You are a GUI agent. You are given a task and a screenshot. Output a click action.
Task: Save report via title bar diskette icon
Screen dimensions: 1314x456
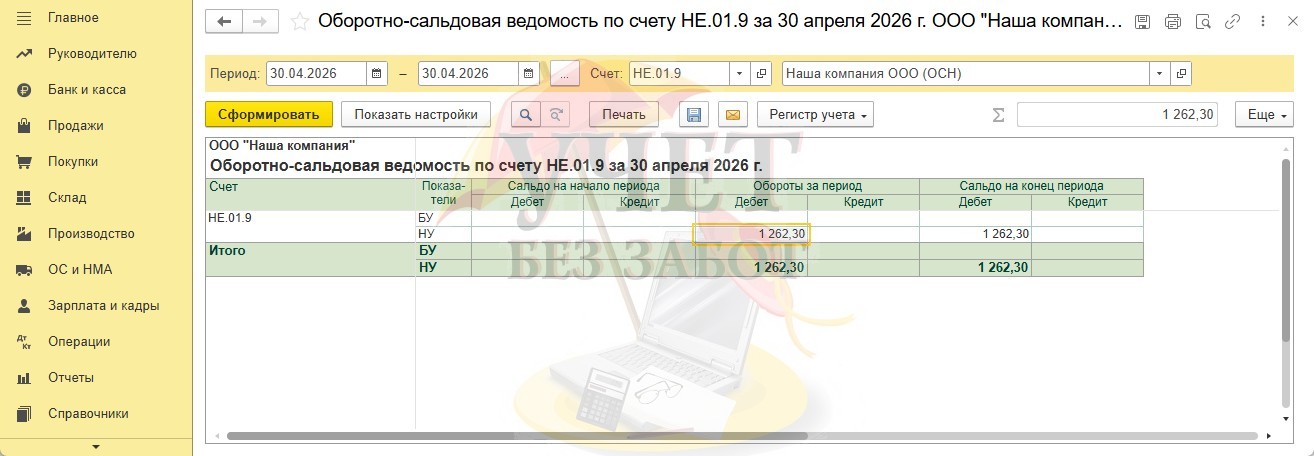click(1142, 21)
